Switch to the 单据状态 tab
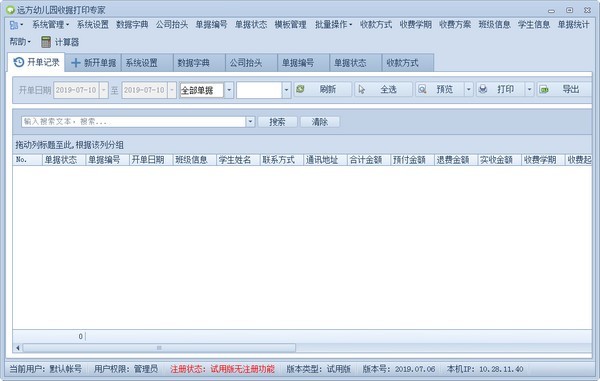The image size is (600, 381). pyautogui.click(x=355, y=63)
